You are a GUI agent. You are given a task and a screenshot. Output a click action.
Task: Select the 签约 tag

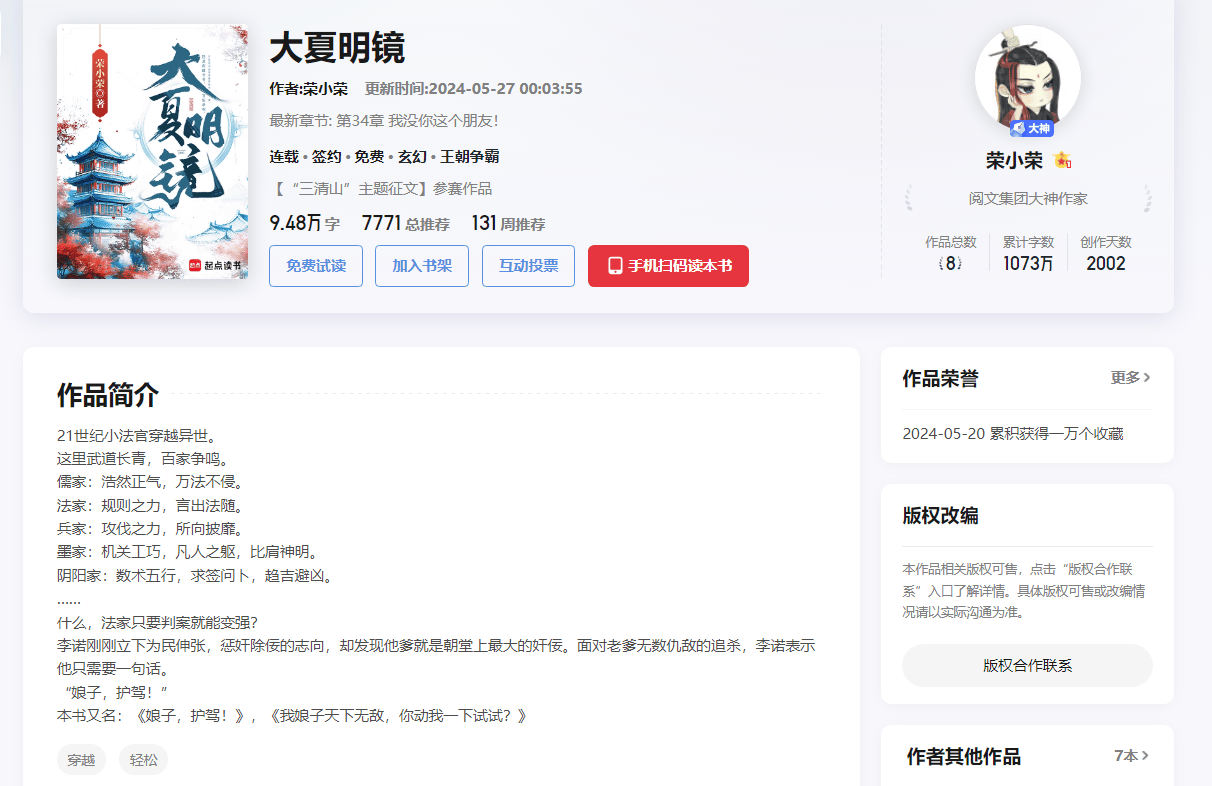pos(326,156)
